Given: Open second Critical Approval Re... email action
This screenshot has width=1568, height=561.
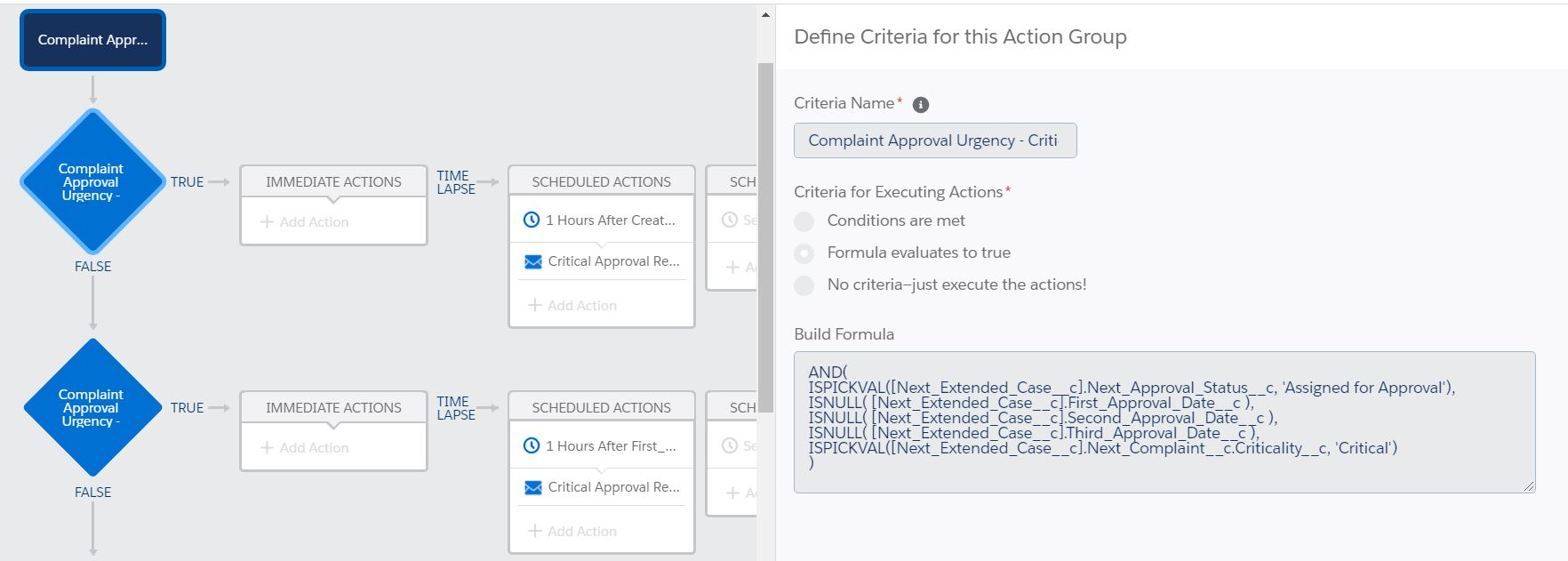Looking at the screenshot, I should click(x=613, y=487).
